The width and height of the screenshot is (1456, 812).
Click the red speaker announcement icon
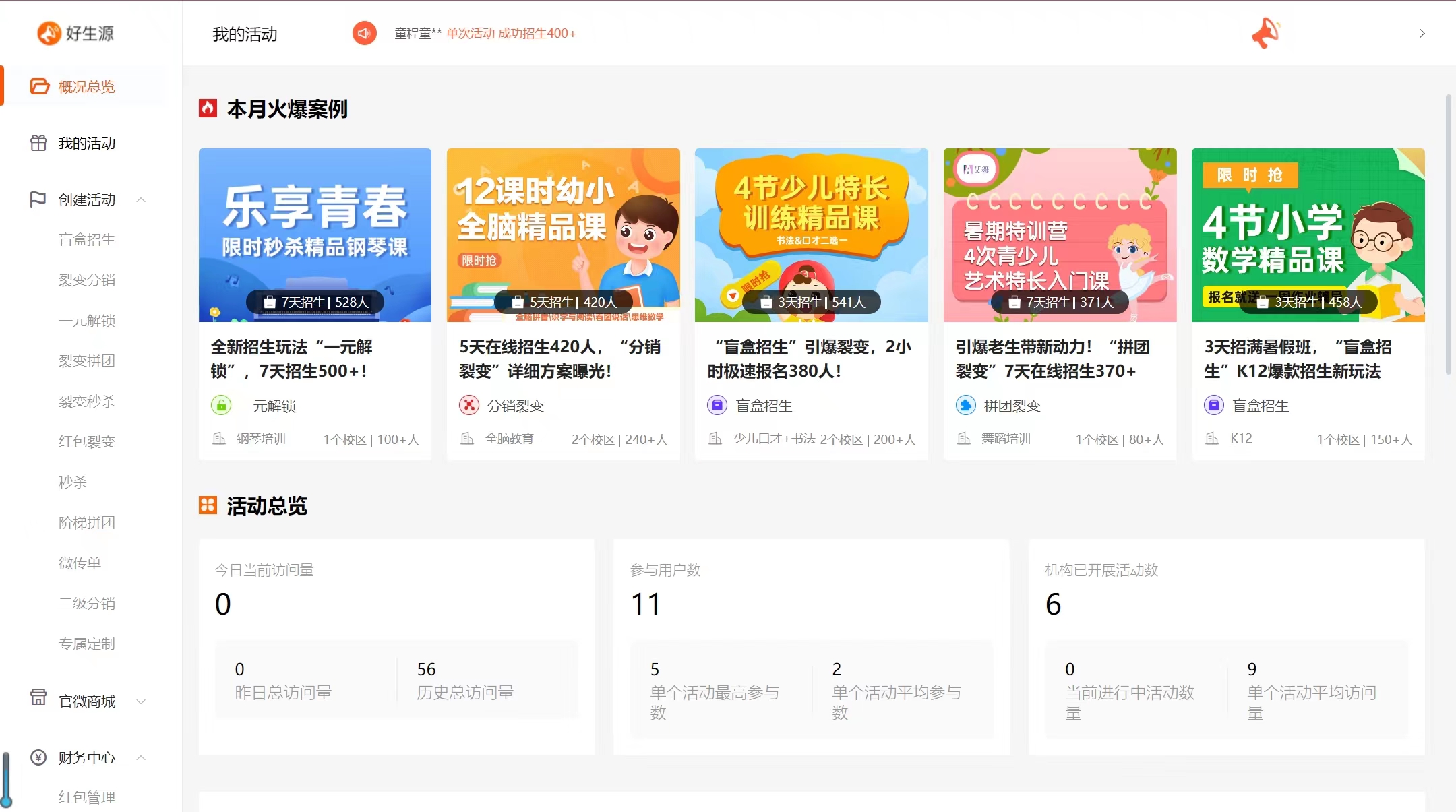click(x=365, y=33)
